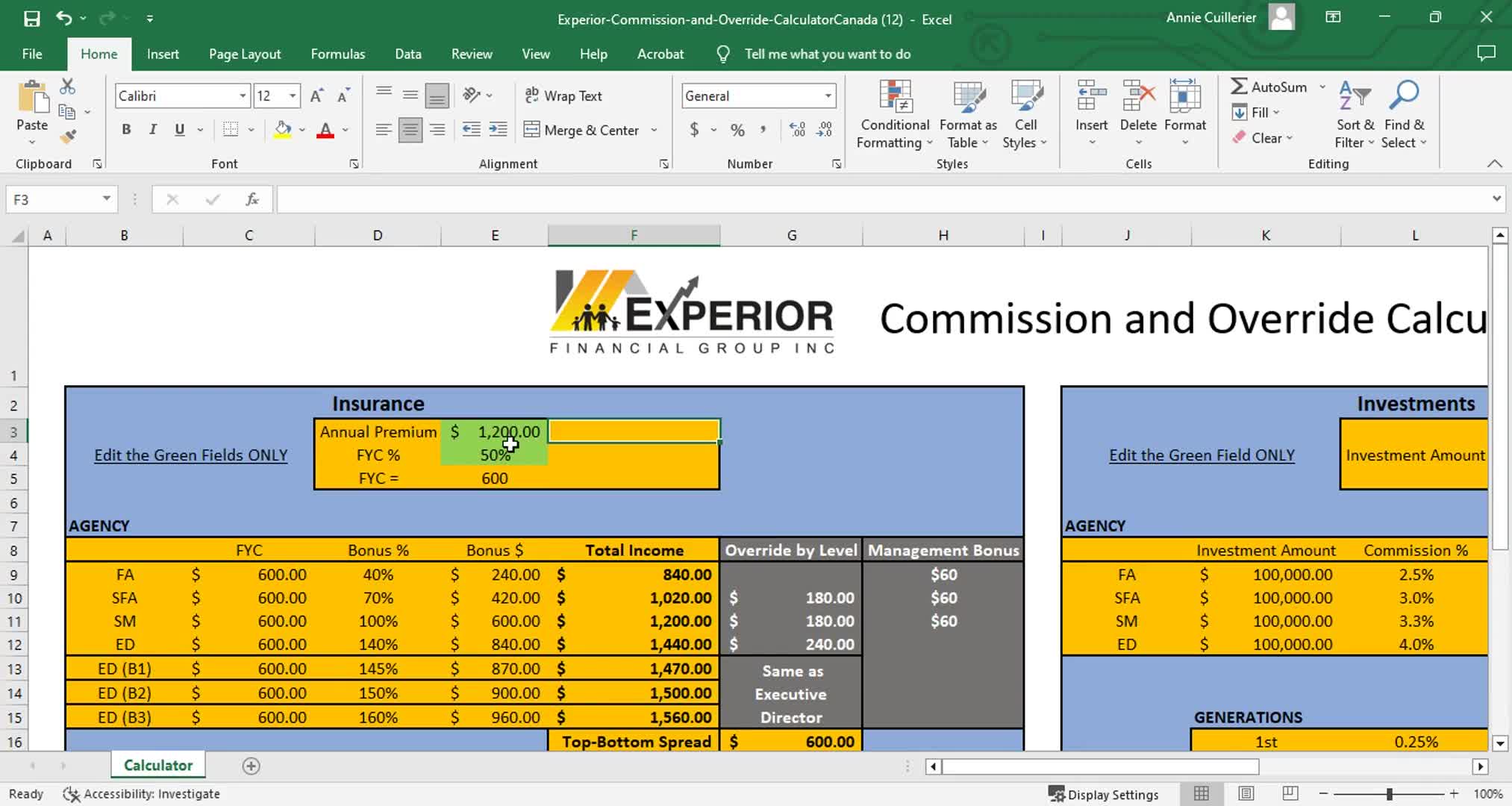This screenshot has width=1512, height=806.
Task: Click the Merge & Center button
Action: pyautogui.click(x=582, y=130)
